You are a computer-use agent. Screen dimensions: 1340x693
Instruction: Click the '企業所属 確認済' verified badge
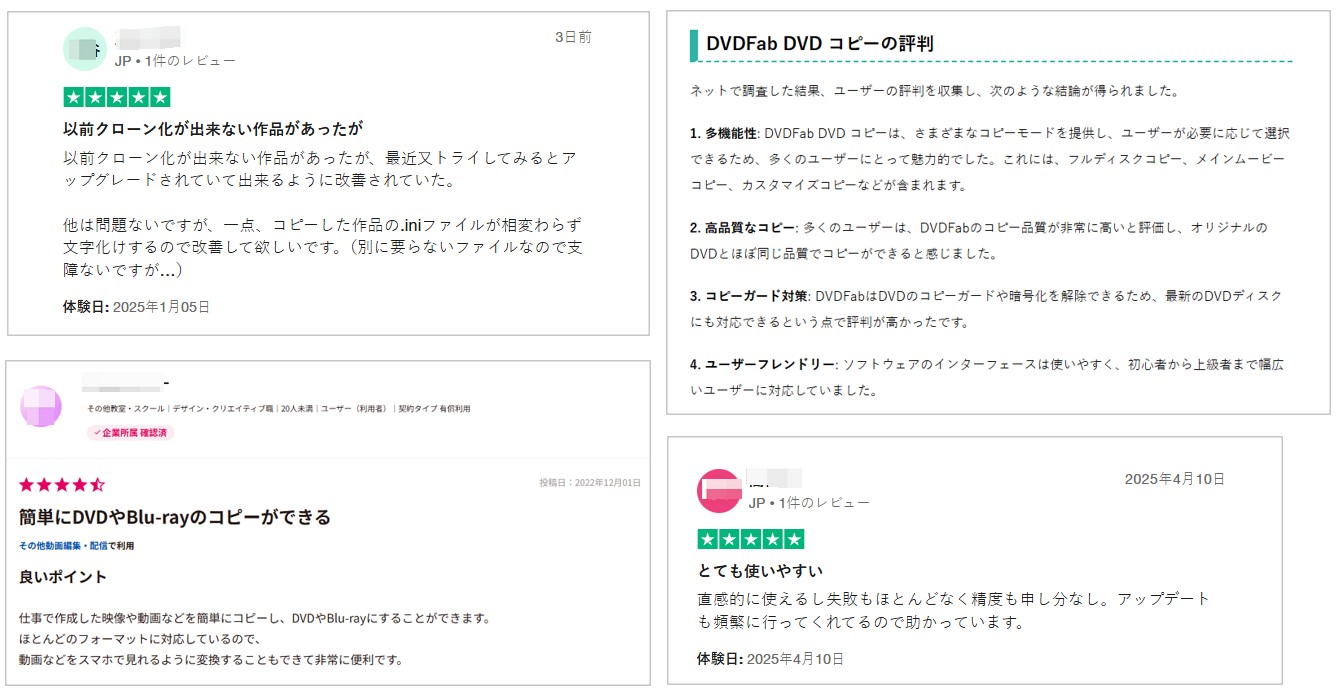click(x=131, y=433)
